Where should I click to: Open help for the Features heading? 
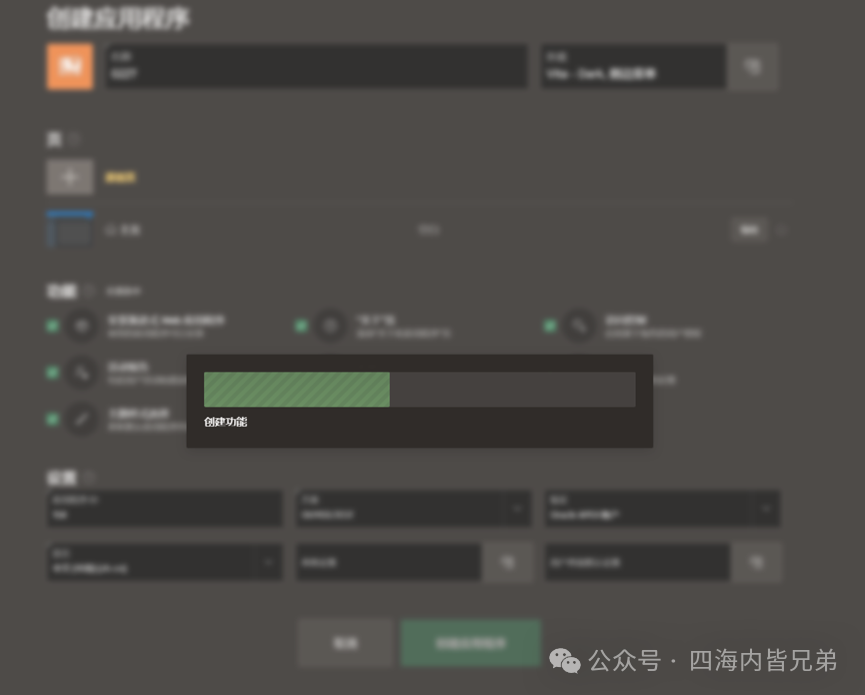89,291
